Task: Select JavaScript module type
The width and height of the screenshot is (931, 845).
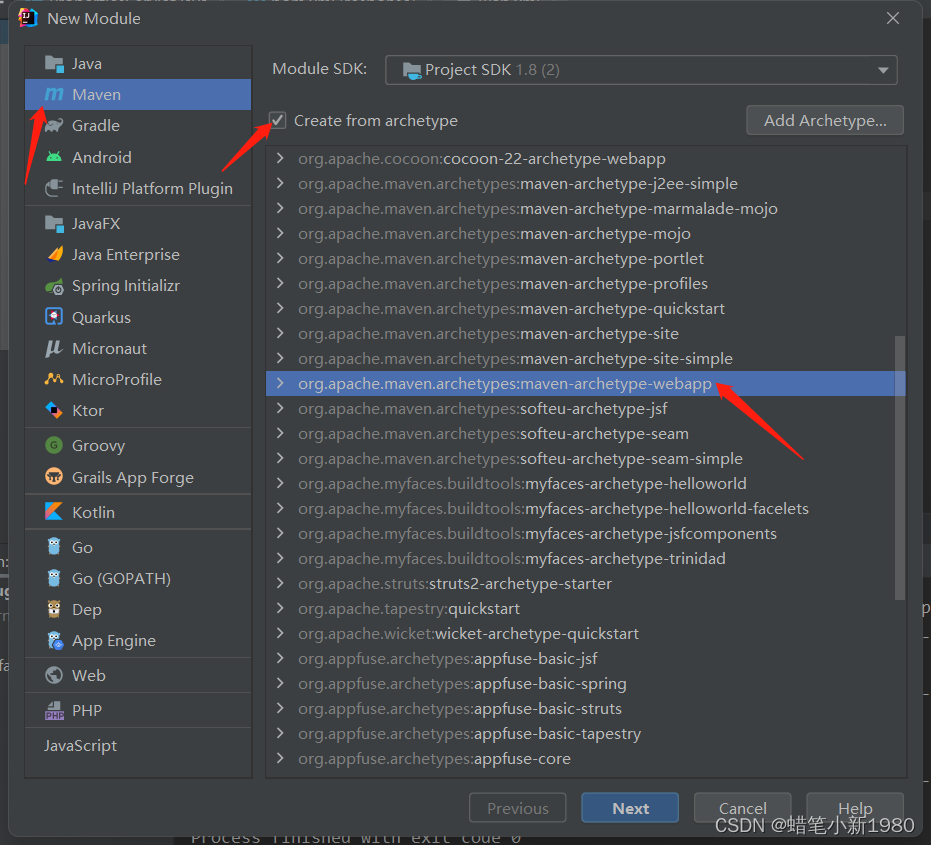Action: (x=80, y=745)
